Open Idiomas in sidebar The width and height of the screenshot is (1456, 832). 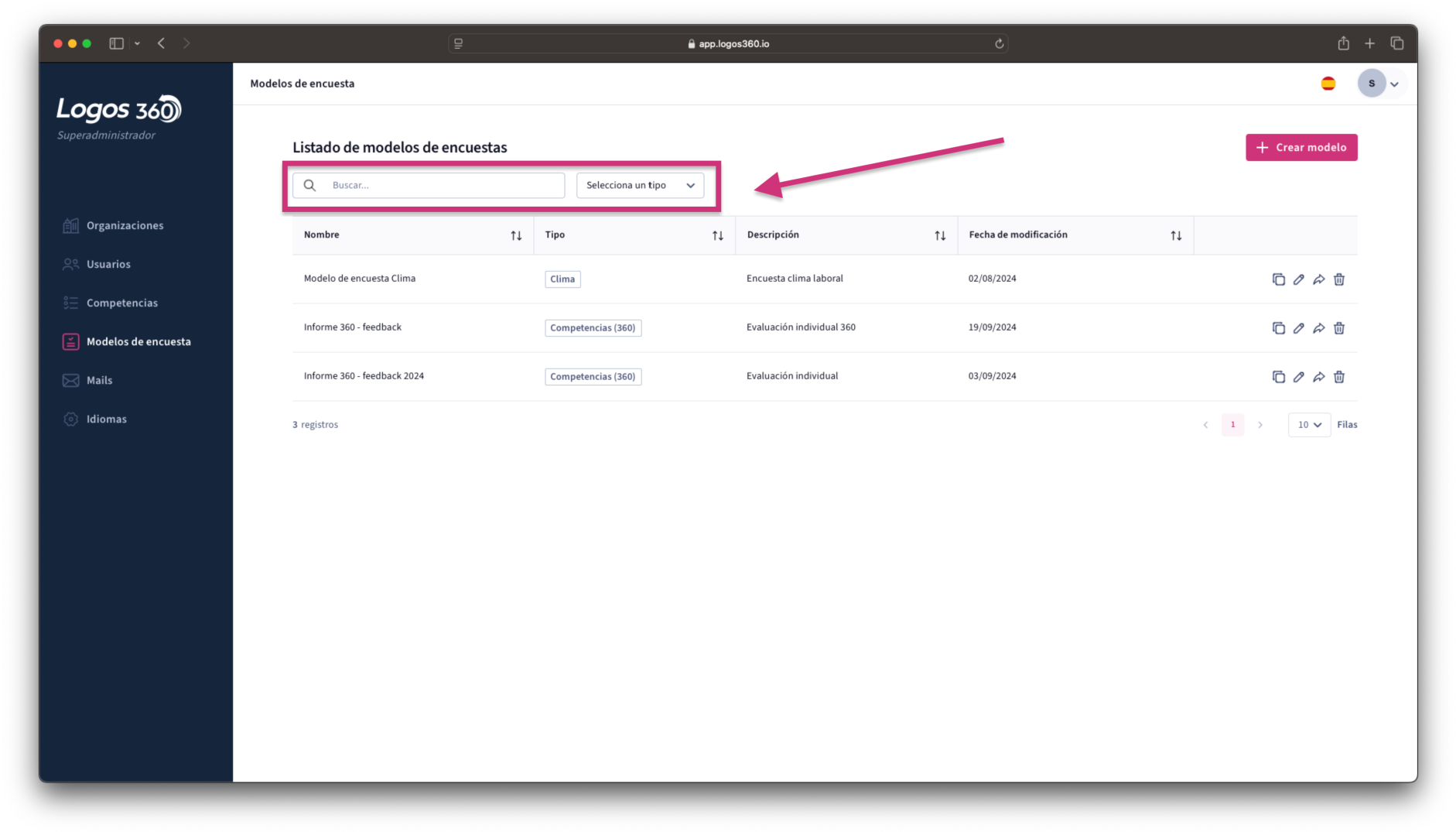pyautogui.click(x=94, y=419)
